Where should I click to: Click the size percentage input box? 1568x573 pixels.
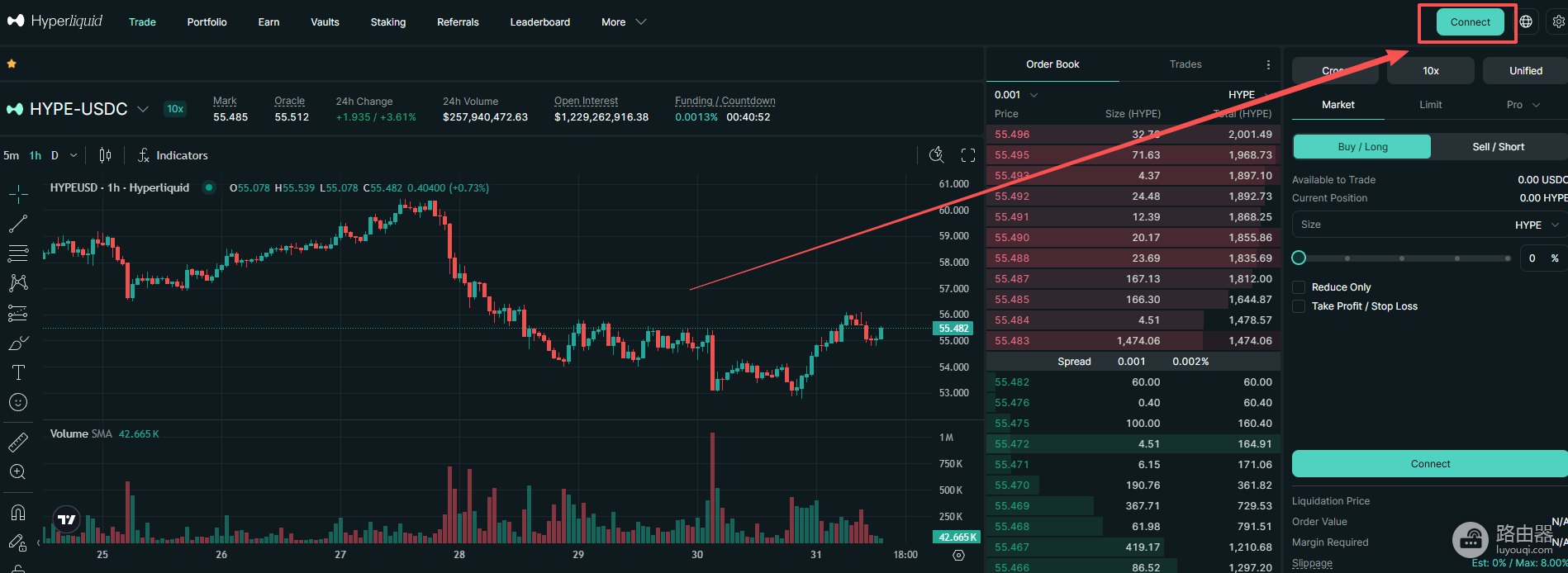pos(1543,258)
